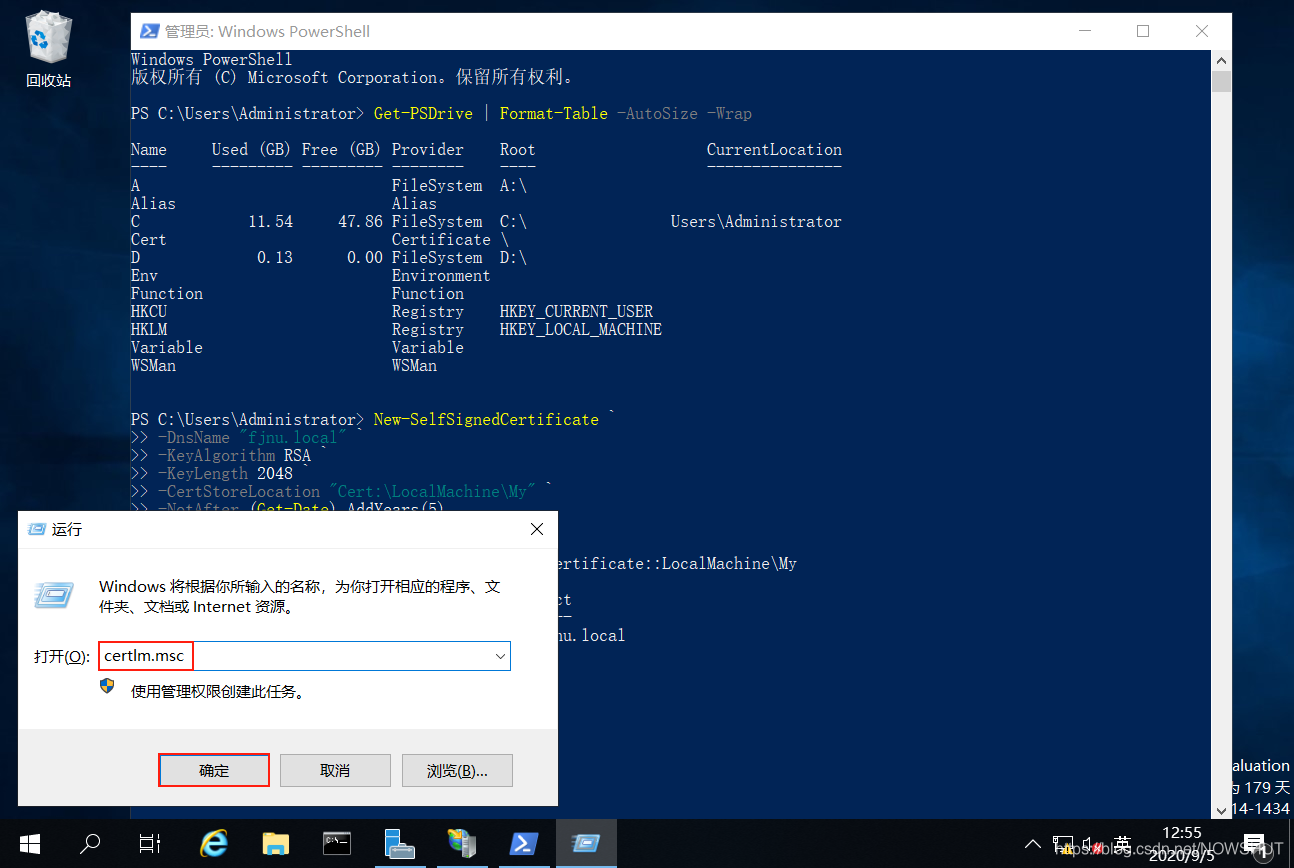Click the volume speaker tray icon

coord(1093,845)
